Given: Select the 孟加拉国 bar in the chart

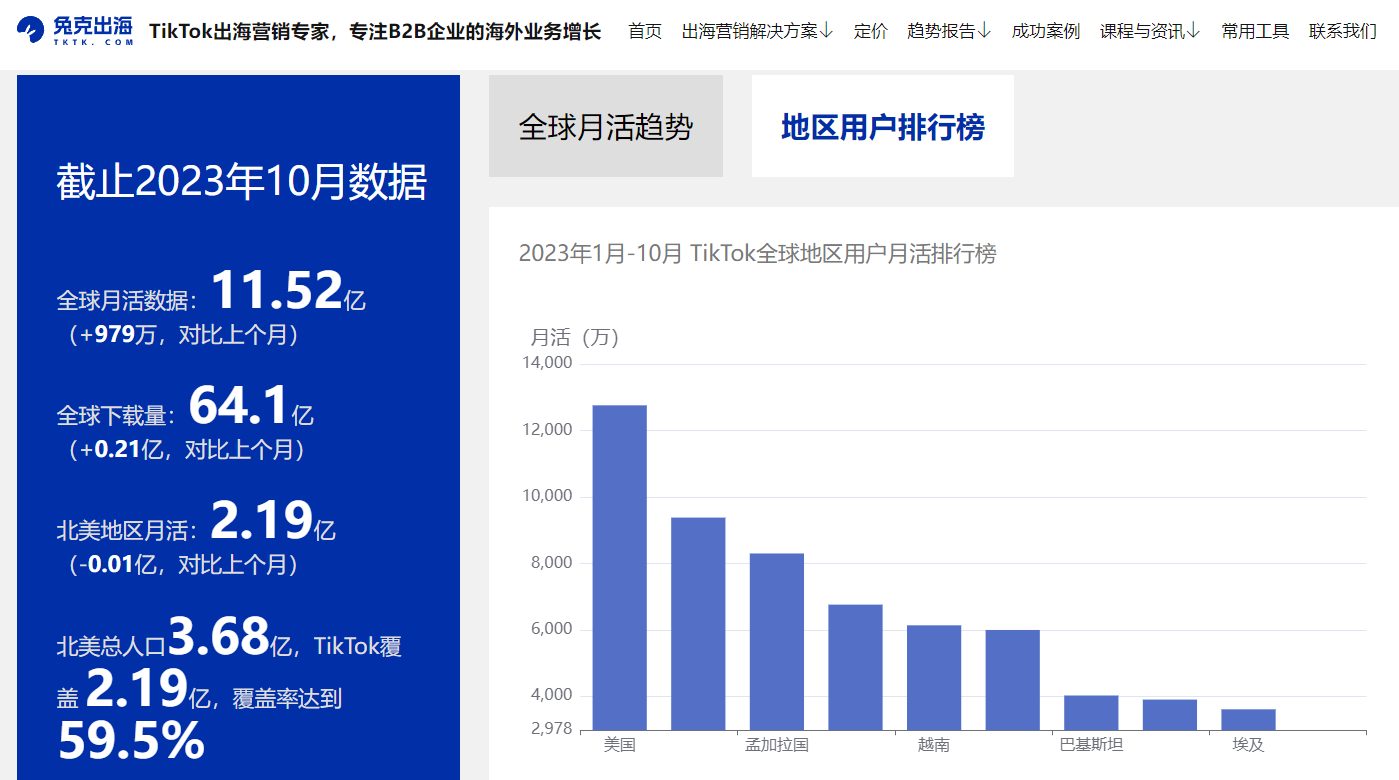Looking at the screenshot, I should click(776, 641).
